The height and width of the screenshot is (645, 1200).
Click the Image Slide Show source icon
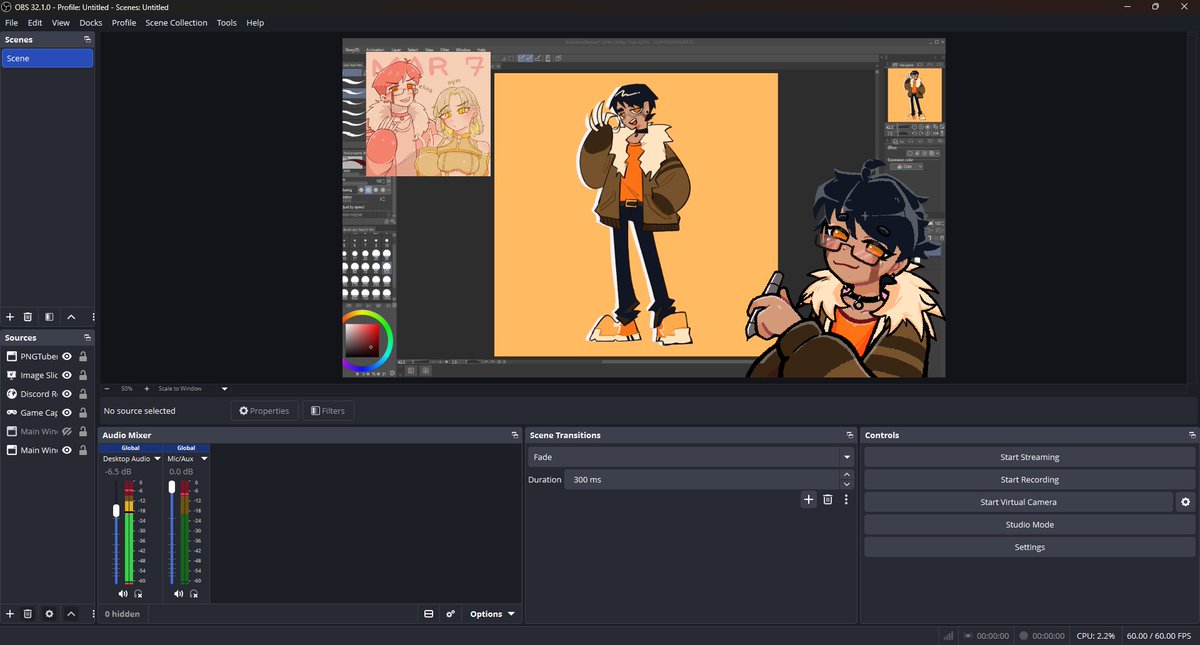[12, 375]
